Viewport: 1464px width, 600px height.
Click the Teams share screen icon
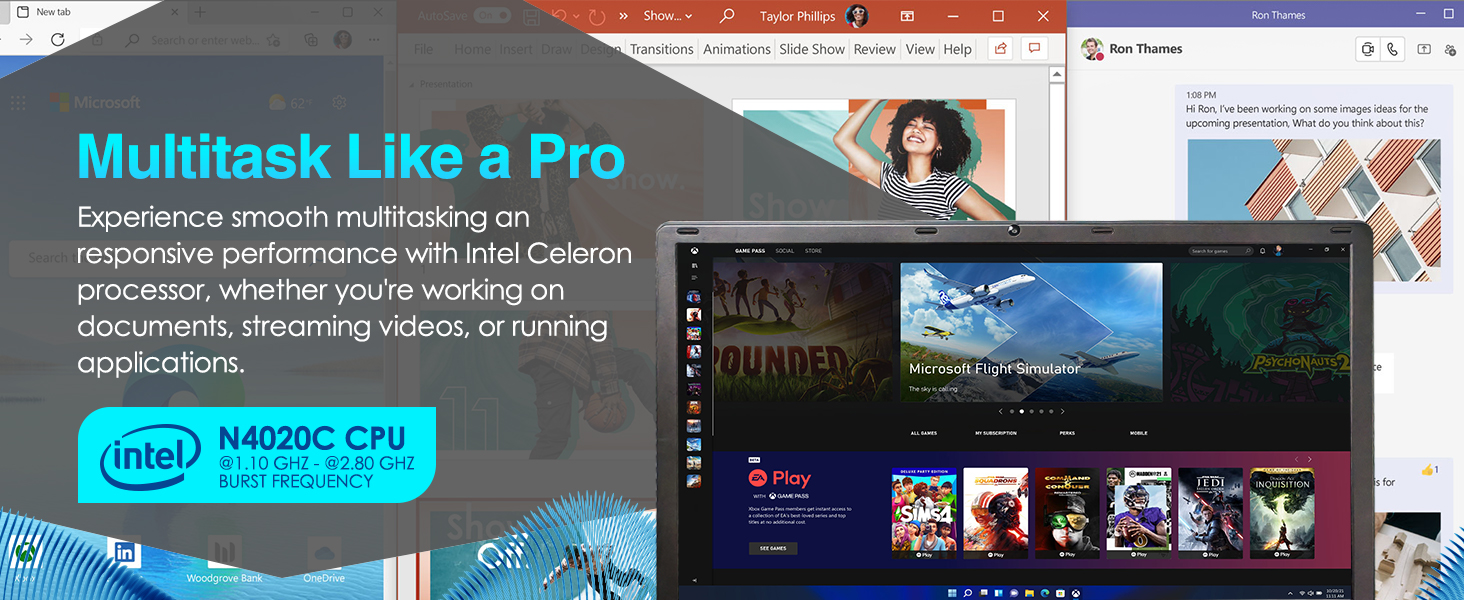tap(1424, 49)
